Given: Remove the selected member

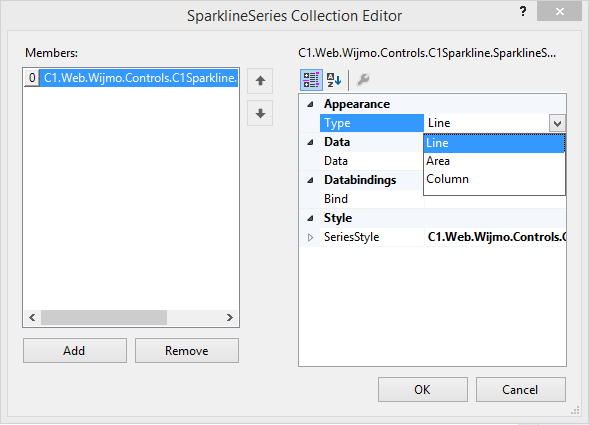Looking at the screenshot, I should [187, 351].
